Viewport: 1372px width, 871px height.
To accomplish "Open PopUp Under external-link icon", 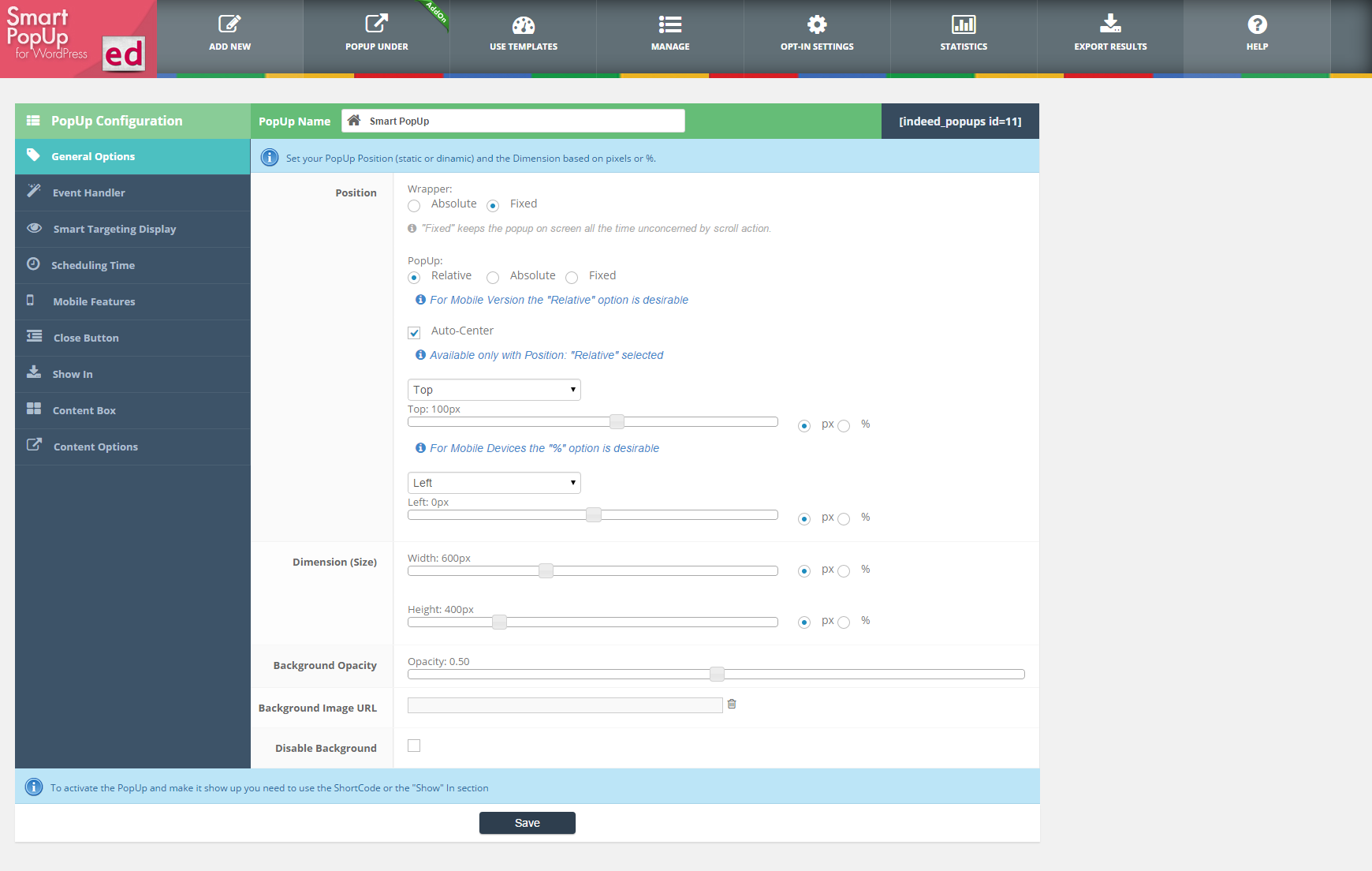I will click(376, 24).
